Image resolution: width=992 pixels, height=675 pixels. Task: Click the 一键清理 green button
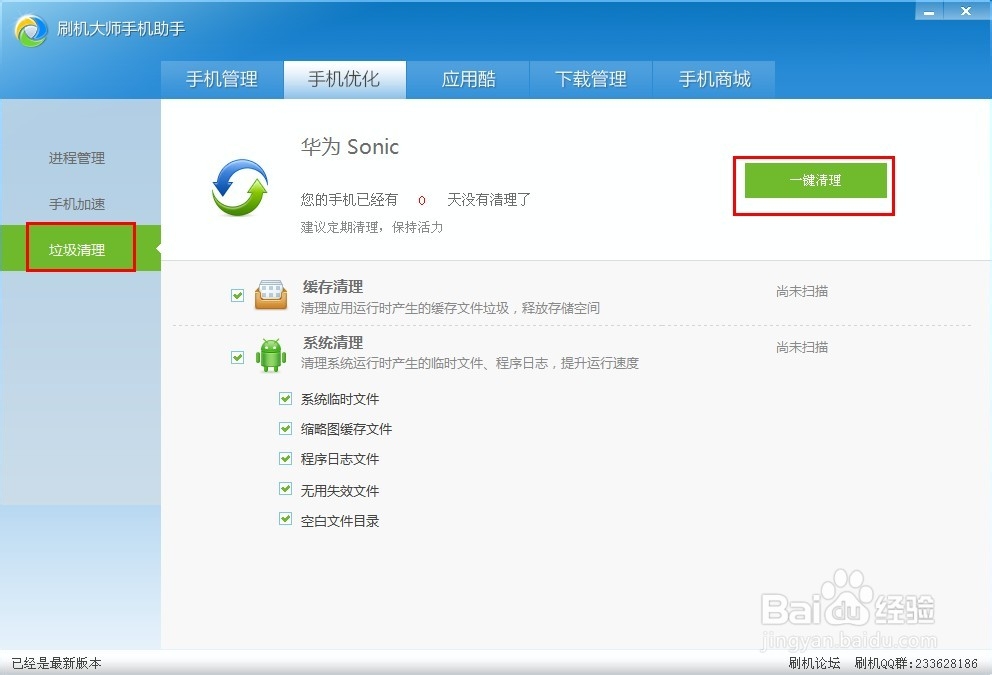pyautogui.click(x=815, y=180)
